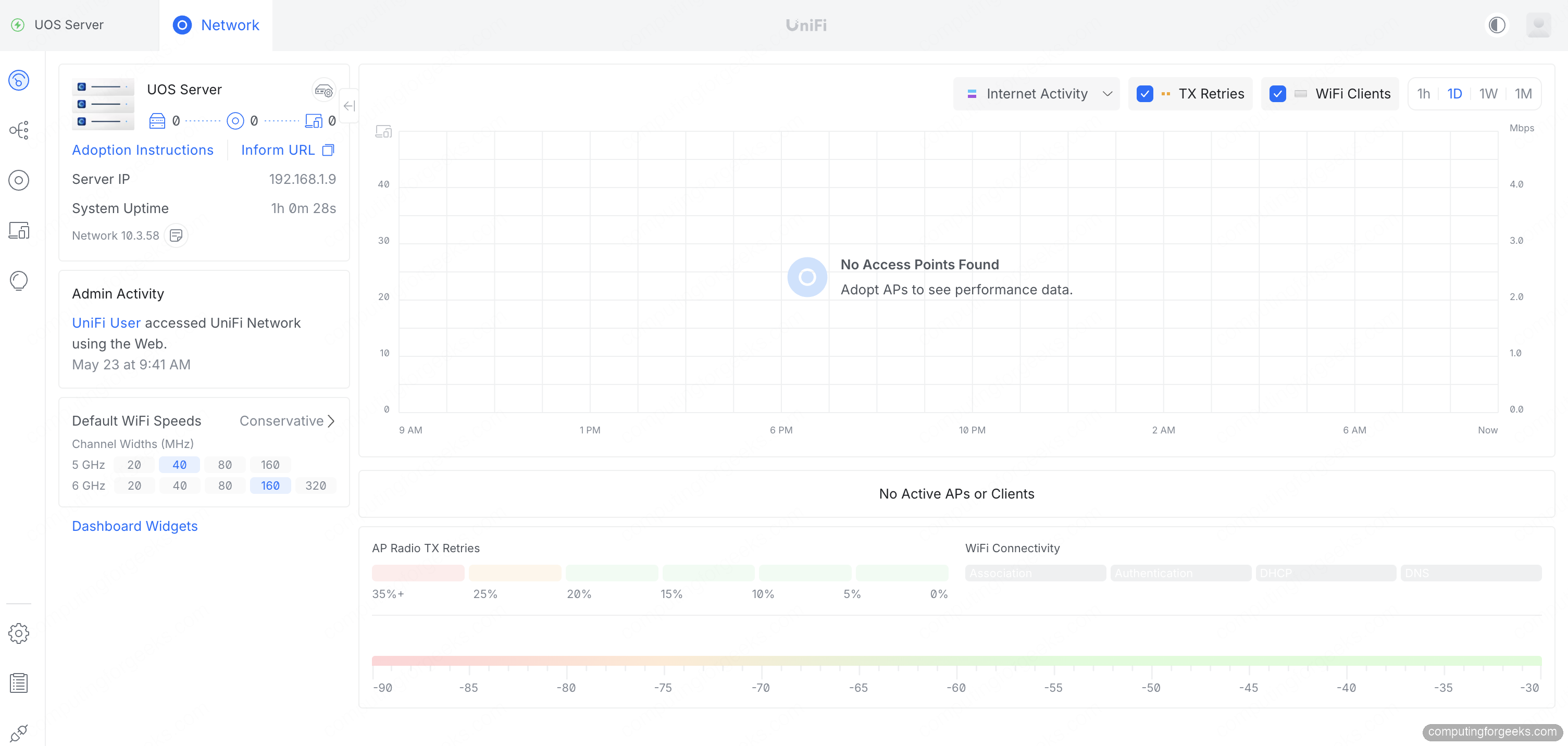The height and width of the screenshot is (746, 1568).
Task: Click the No Access Points Found circle icon
Action: [x=806, y=278]
